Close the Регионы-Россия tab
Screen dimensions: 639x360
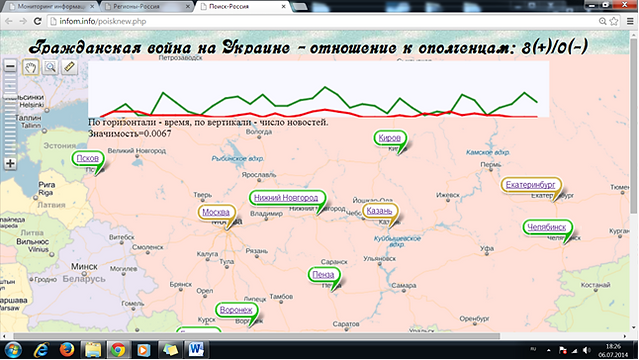tap(188, 7)
